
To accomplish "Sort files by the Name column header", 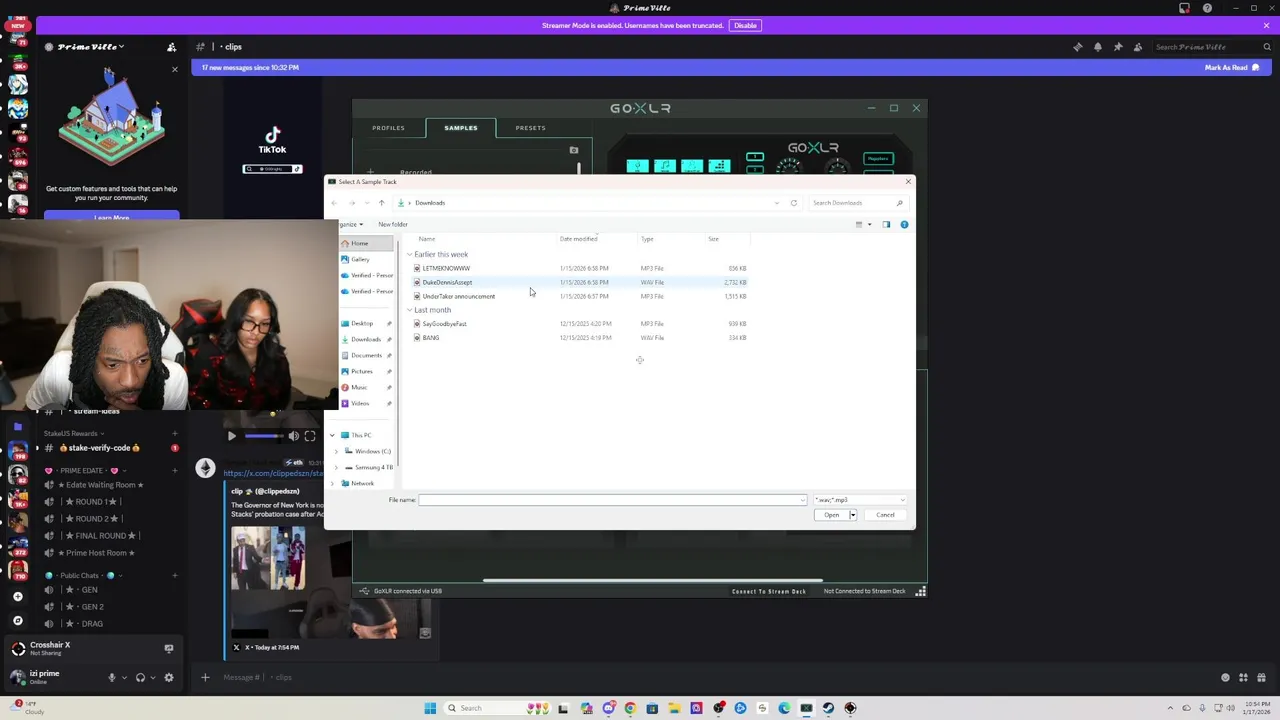I will point(427,239).
